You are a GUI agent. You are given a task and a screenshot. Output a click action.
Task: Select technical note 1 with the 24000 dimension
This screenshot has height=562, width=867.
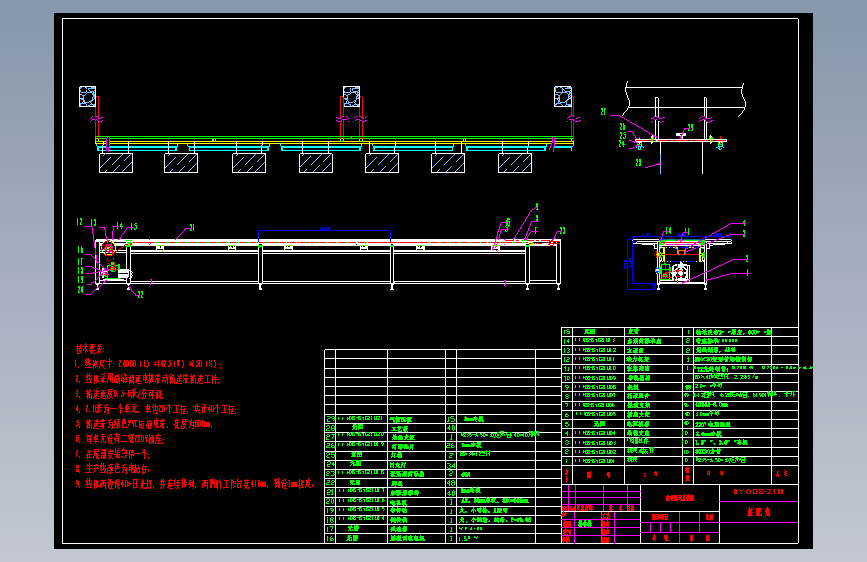[x=148, y=364]
